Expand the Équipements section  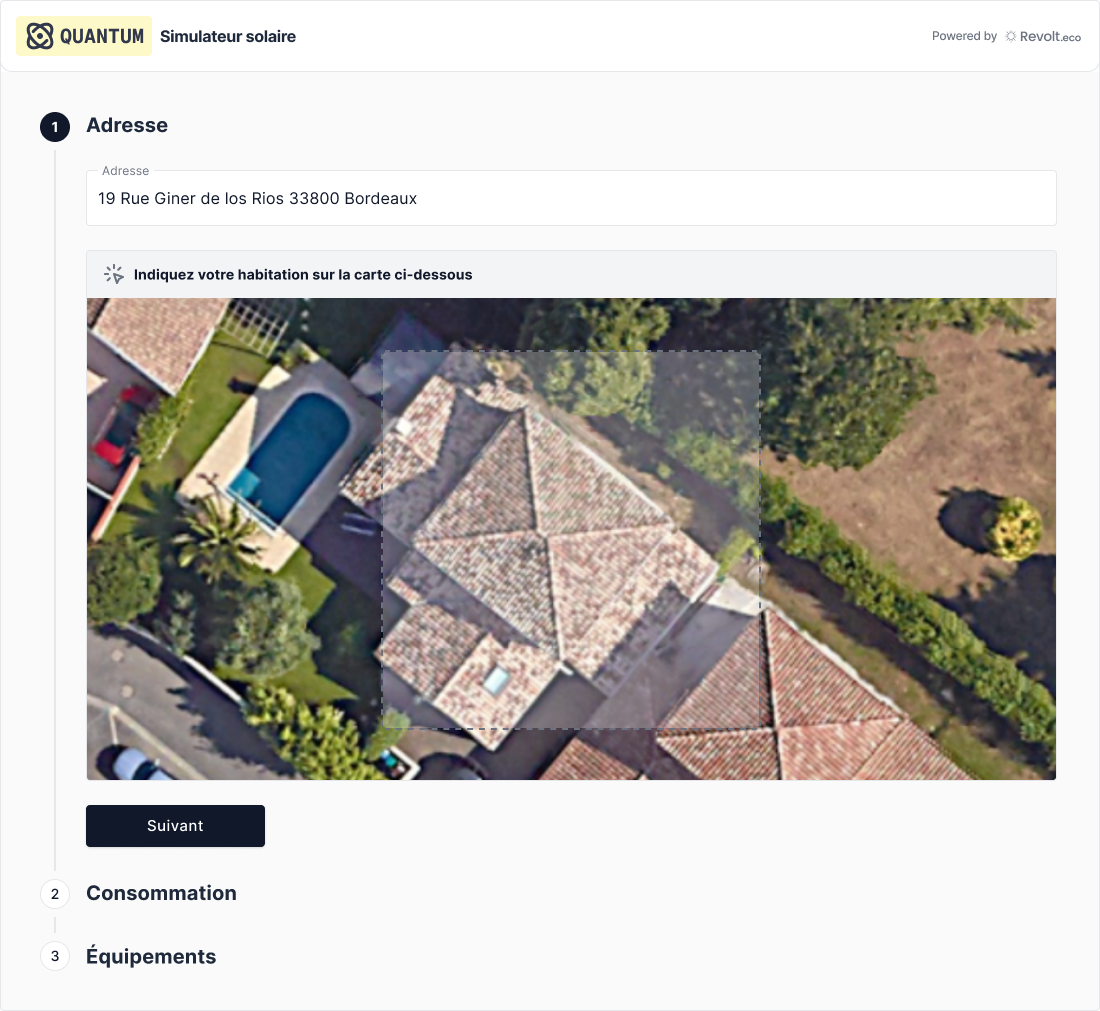pyautogui.click(x=151, y=956)
